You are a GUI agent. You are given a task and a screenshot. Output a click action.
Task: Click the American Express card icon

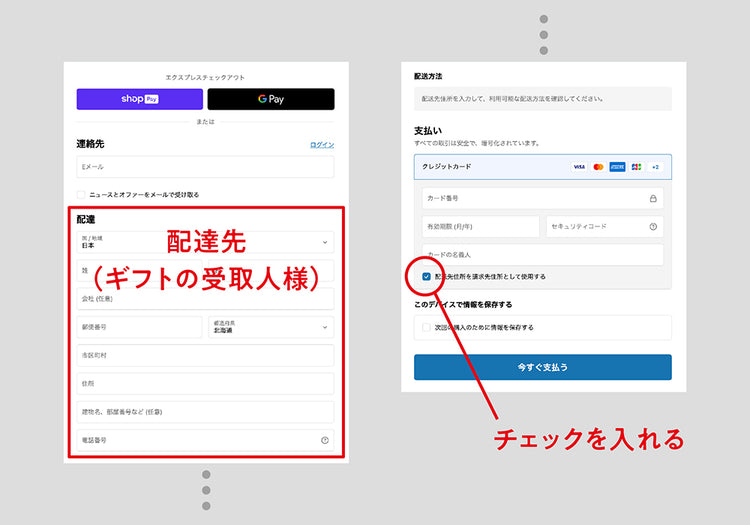point(617,167)
